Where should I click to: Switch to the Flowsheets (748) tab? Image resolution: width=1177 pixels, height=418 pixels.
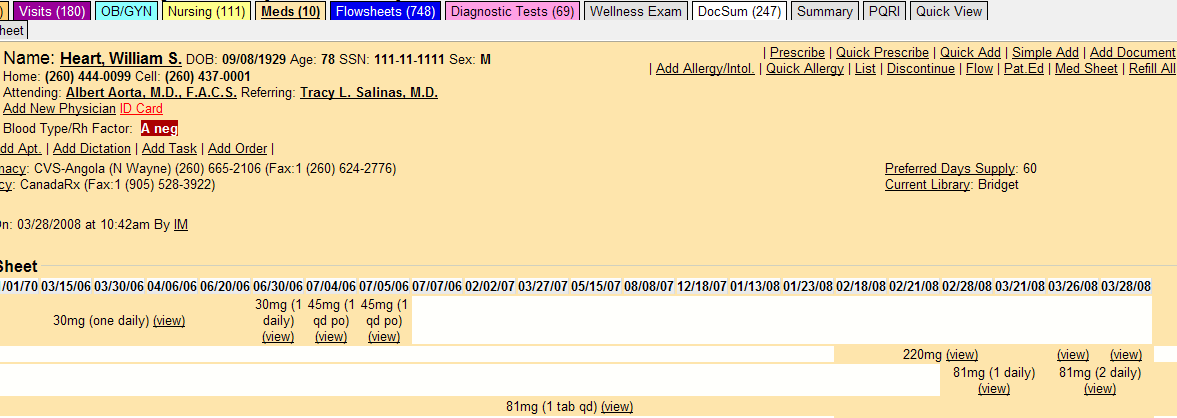(385, 11)
